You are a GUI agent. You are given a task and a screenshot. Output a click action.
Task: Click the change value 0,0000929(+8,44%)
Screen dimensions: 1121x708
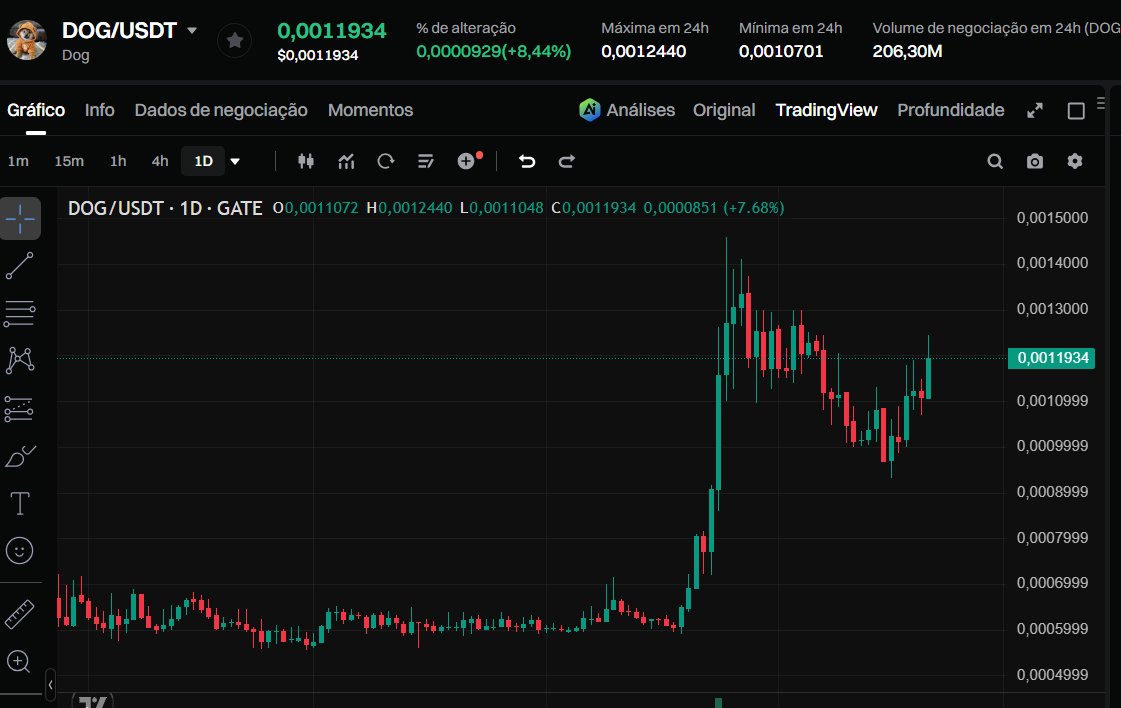tap(493, 51)
